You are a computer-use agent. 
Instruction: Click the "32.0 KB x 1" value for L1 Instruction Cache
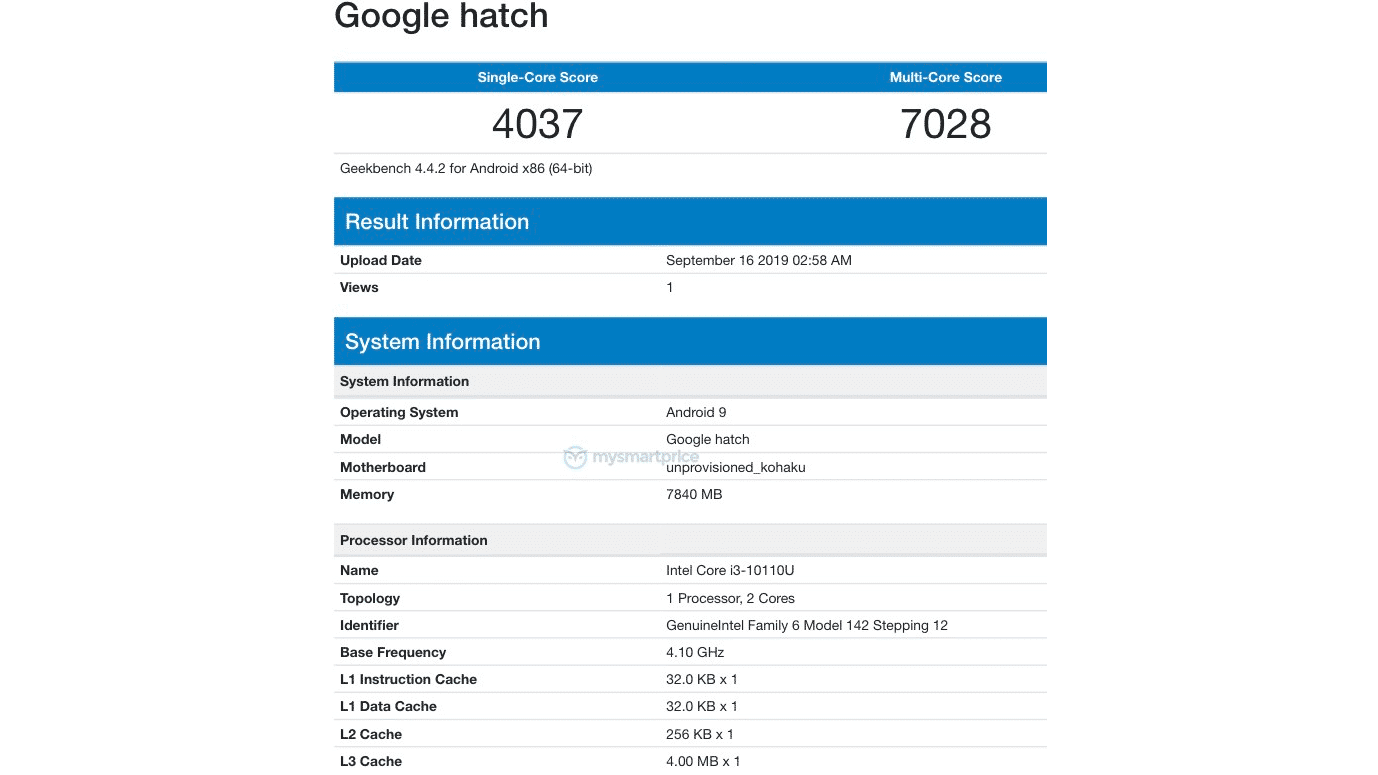(702, 679)
